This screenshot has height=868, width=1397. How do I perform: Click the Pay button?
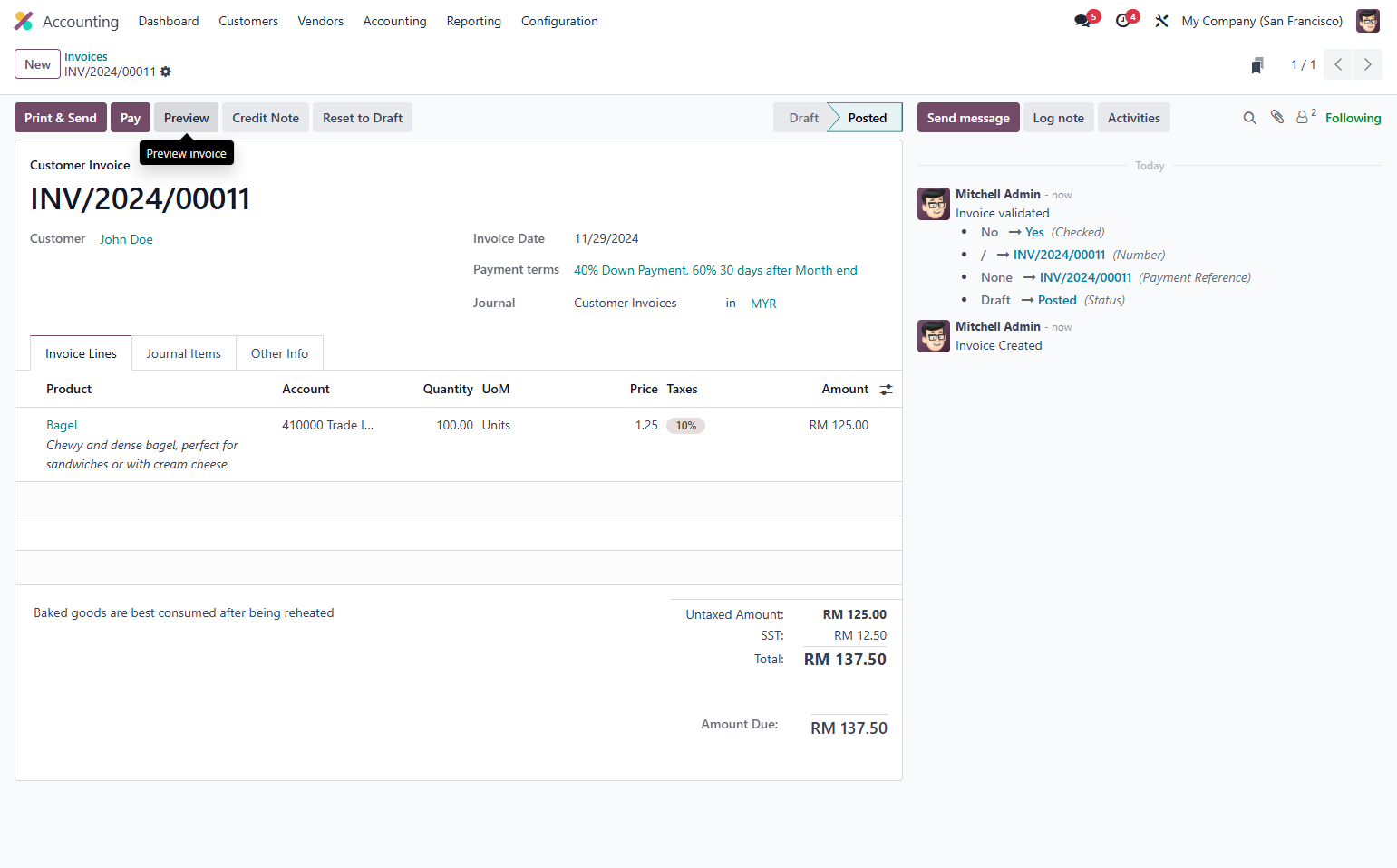pos(131,118)
